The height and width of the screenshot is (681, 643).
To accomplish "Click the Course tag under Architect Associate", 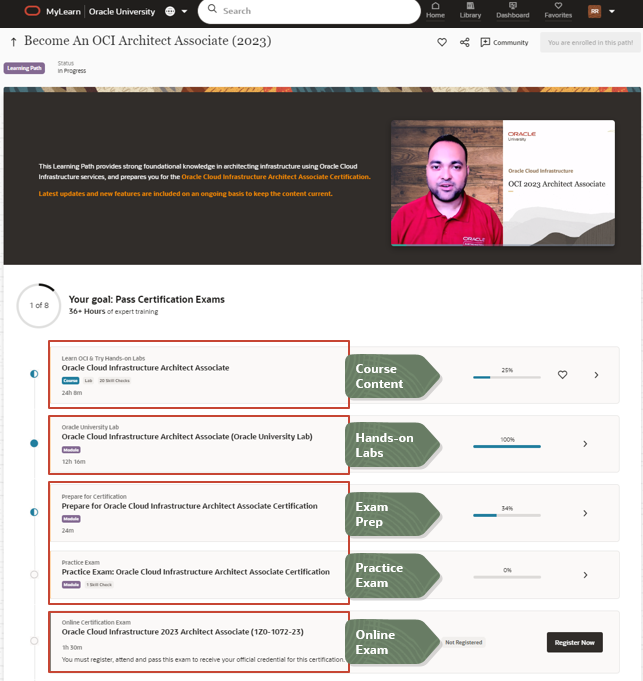I will 70,381.
